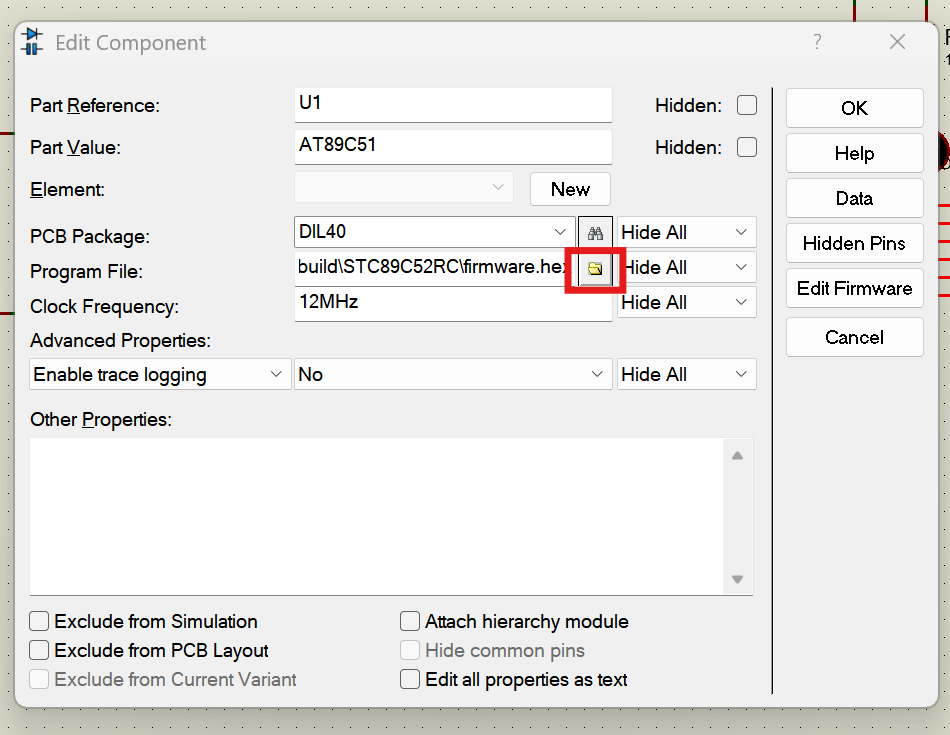Viewport: 950px width, 735px height.
Task: Close the Edit Component dialog
Action: coord(897,42)
